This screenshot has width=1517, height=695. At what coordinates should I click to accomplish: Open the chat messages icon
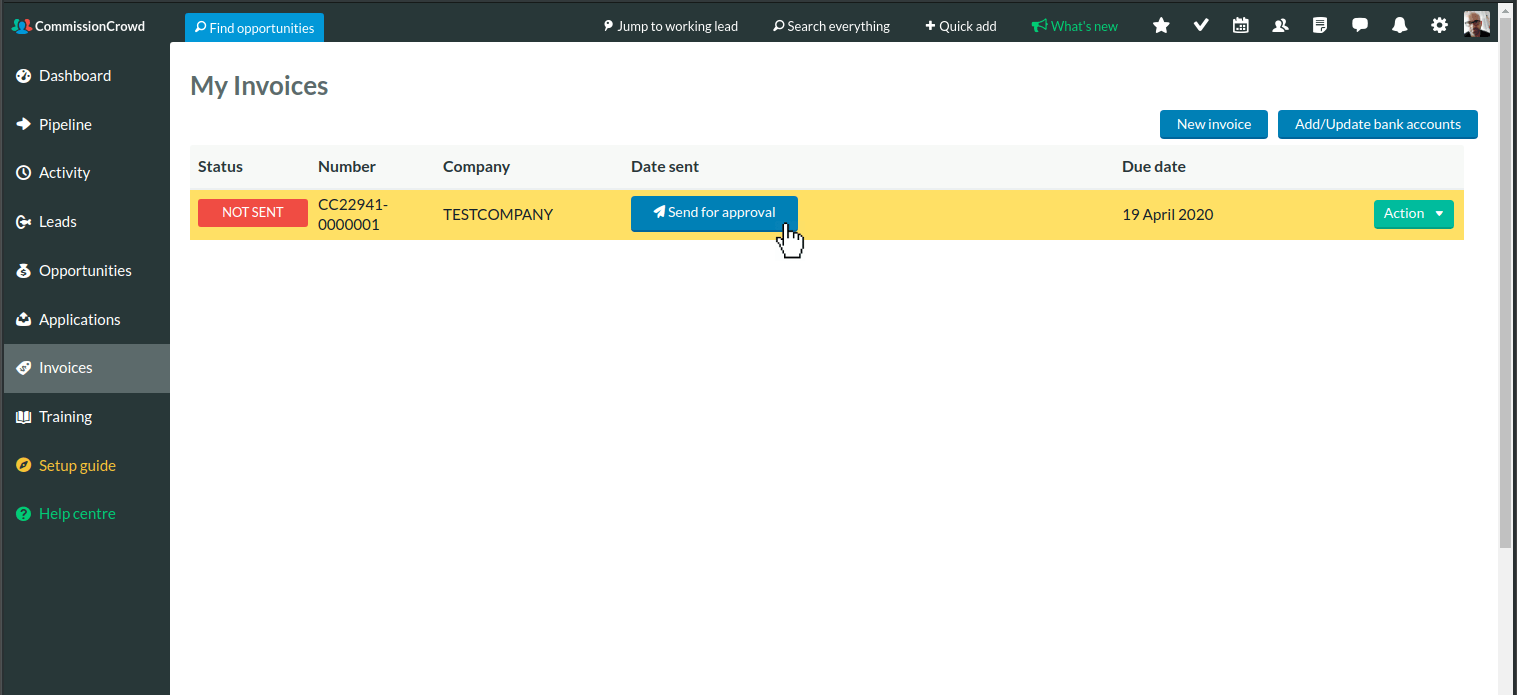click(x=1360, y=26)
